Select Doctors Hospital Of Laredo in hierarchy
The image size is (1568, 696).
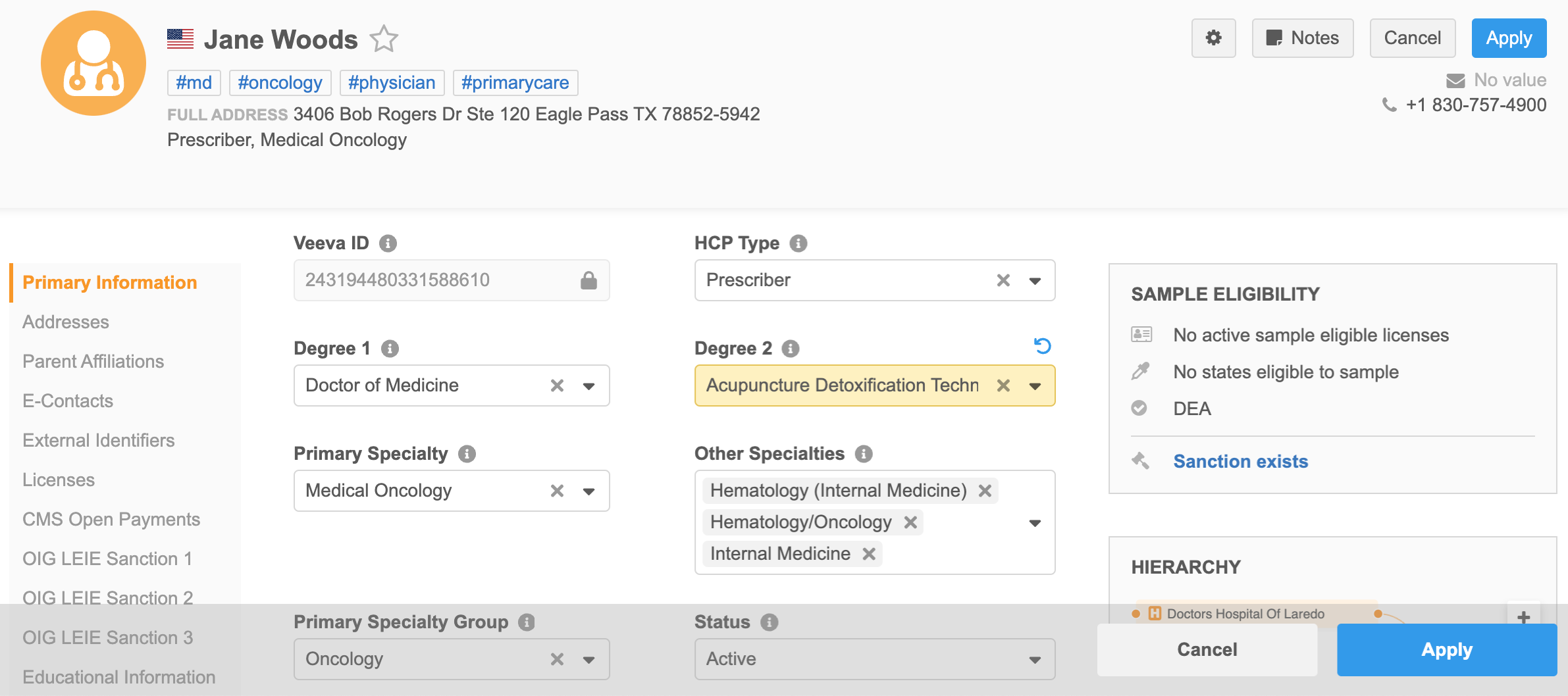click(1245, 614)
